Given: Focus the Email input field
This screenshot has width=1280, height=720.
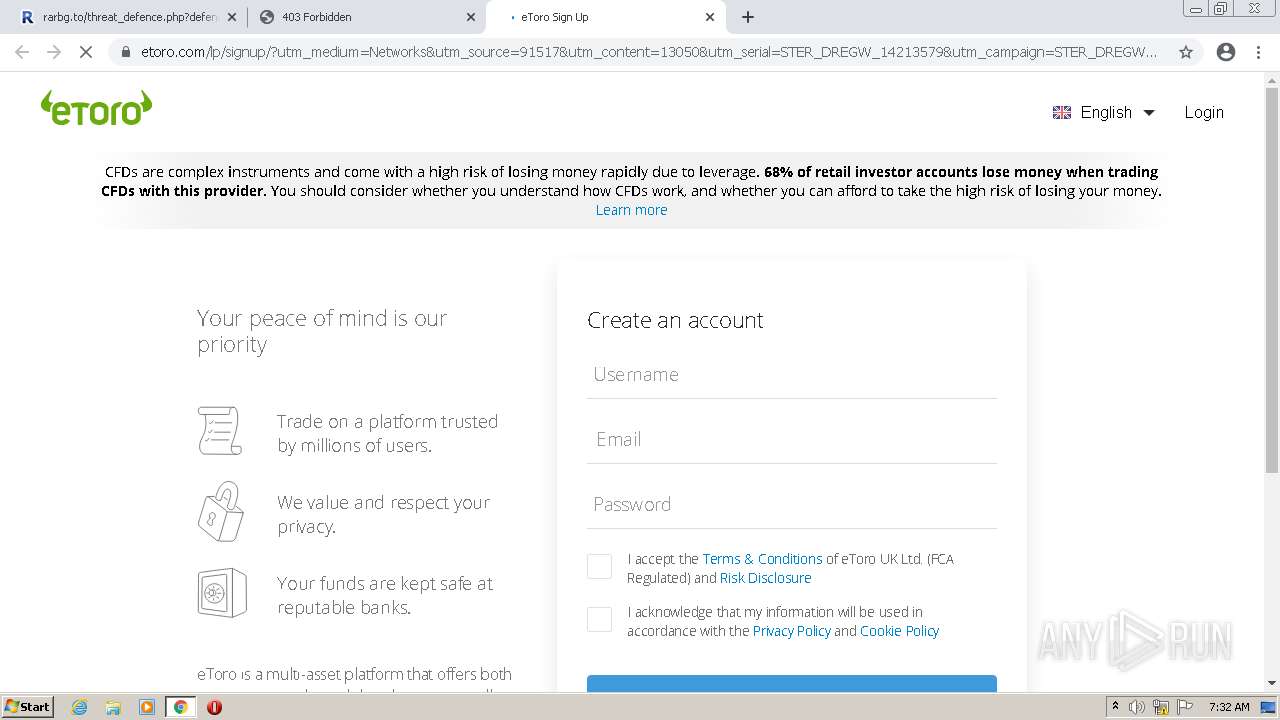Looking at the screenshot, I should [x=792, y=440].
